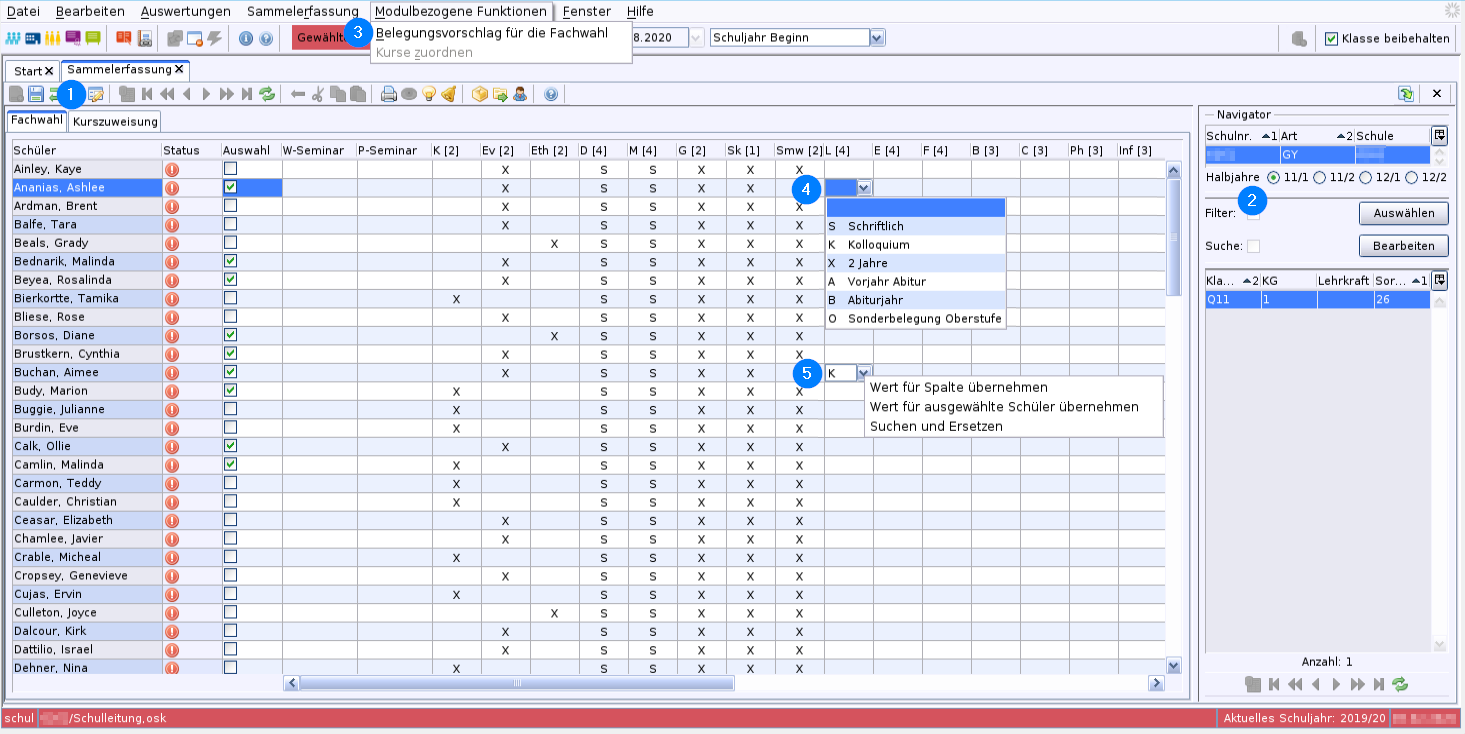Select the student row Cropsey, Genevieve
The width and height of the screenshot is (1465, 734).
pos(86,575)
